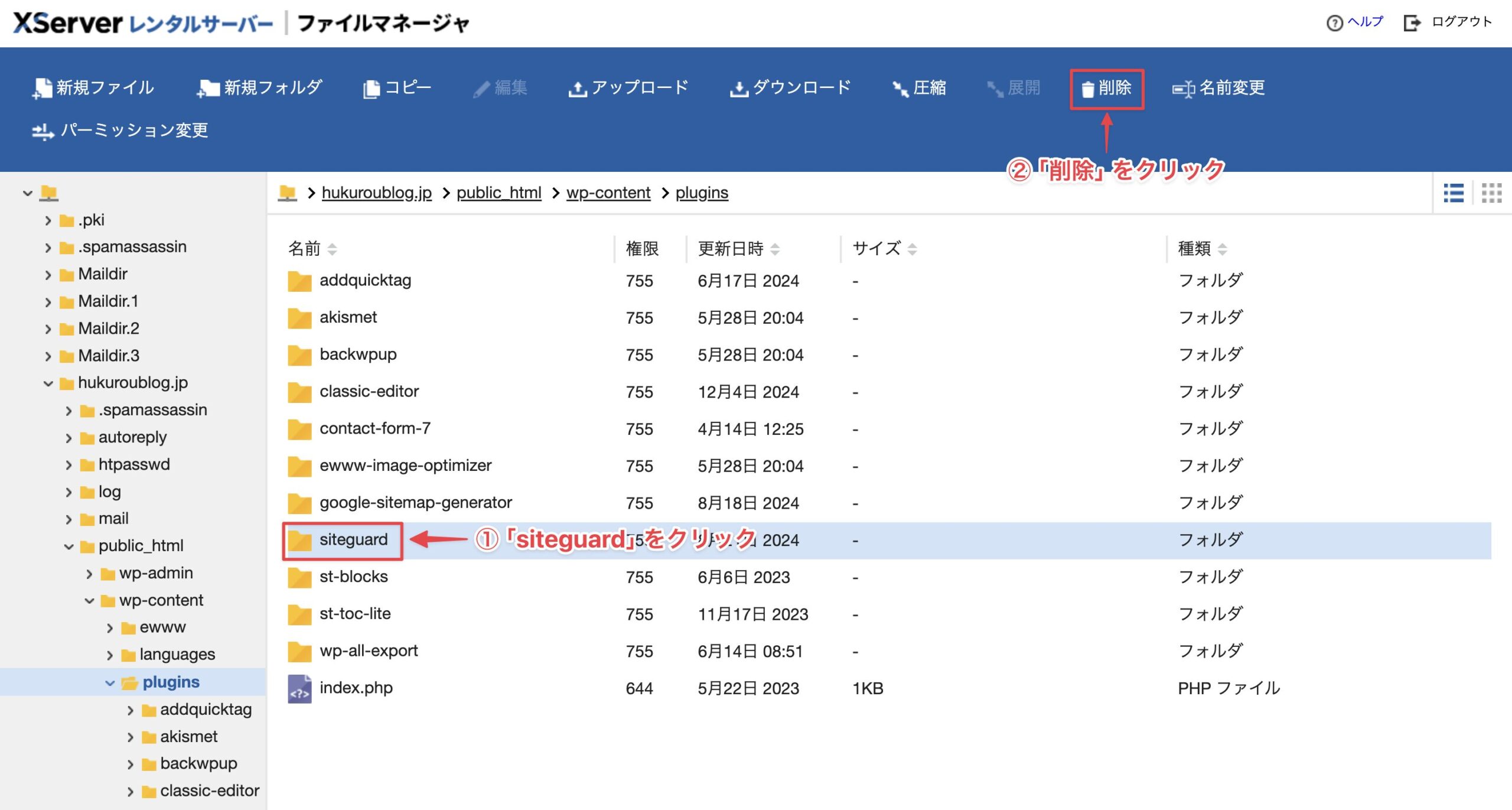This screenshot has height=810, width=1512.
Task: Switch to grid view icon
Action: [x=1491, y=193]
